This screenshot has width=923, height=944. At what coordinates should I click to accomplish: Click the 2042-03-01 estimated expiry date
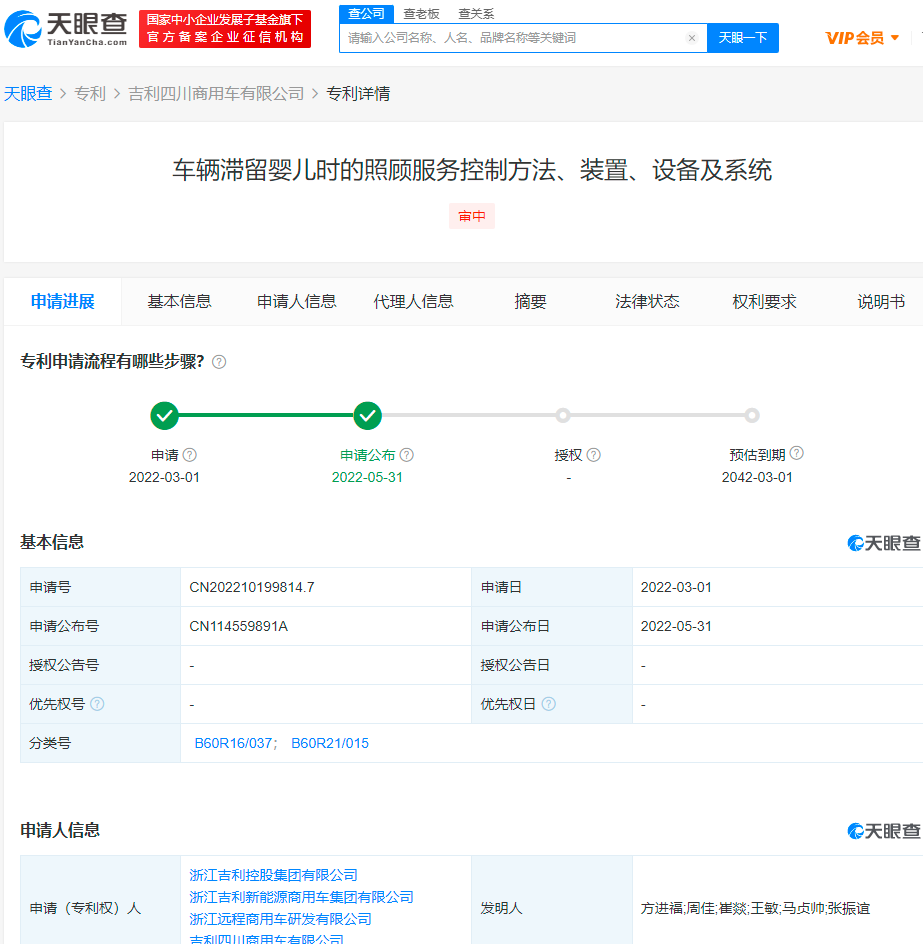[757, 477]
